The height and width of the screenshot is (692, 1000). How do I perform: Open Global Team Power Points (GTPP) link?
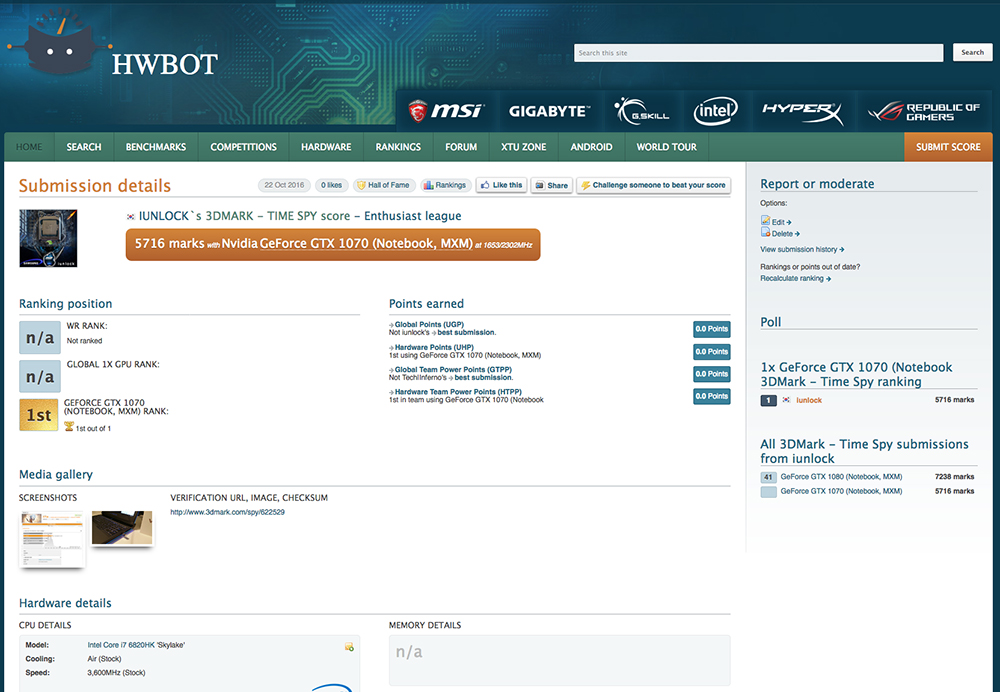(453, 370)
